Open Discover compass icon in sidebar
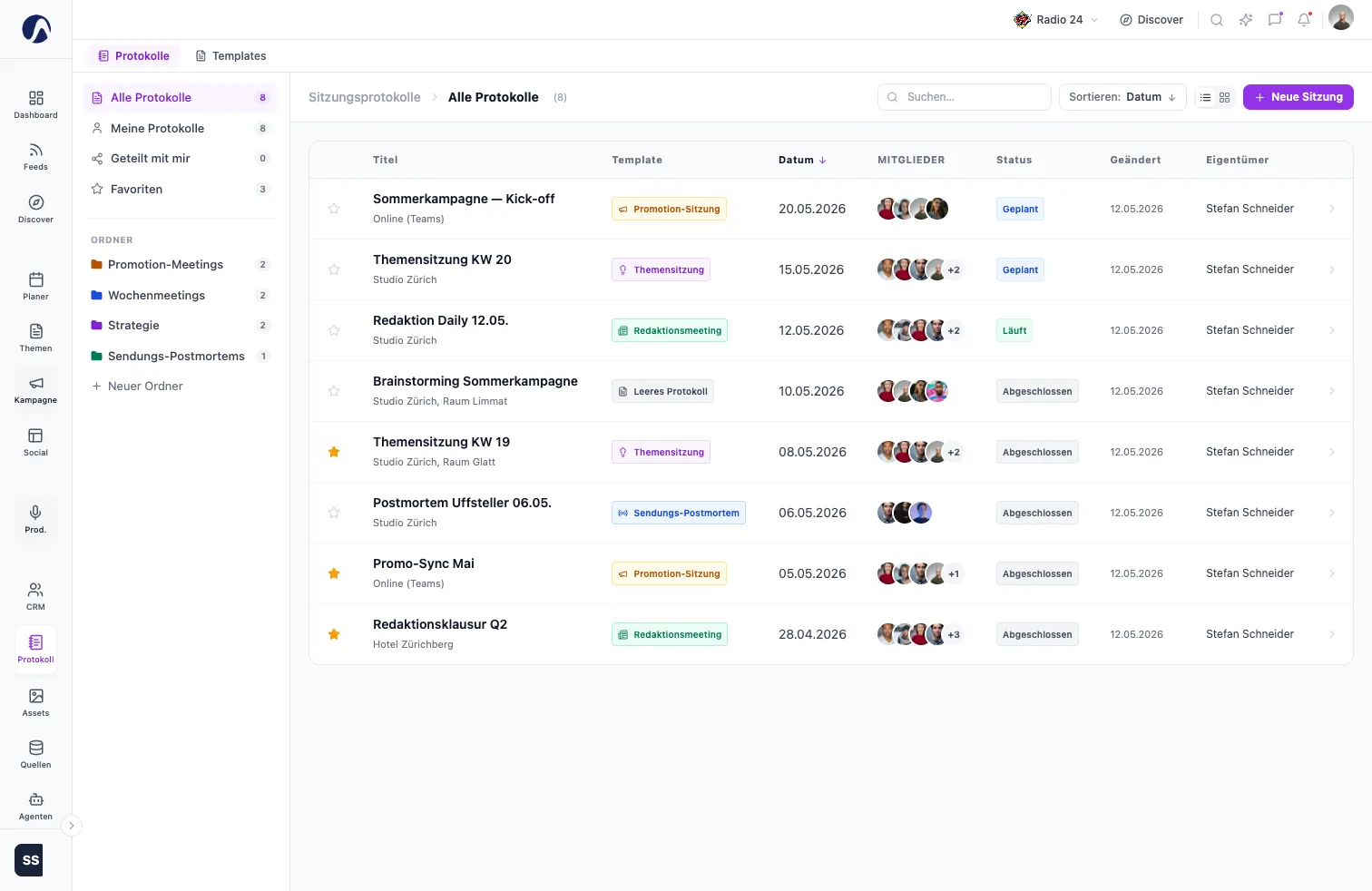This screenshot has width=1372, height=891. coord(35,209)
